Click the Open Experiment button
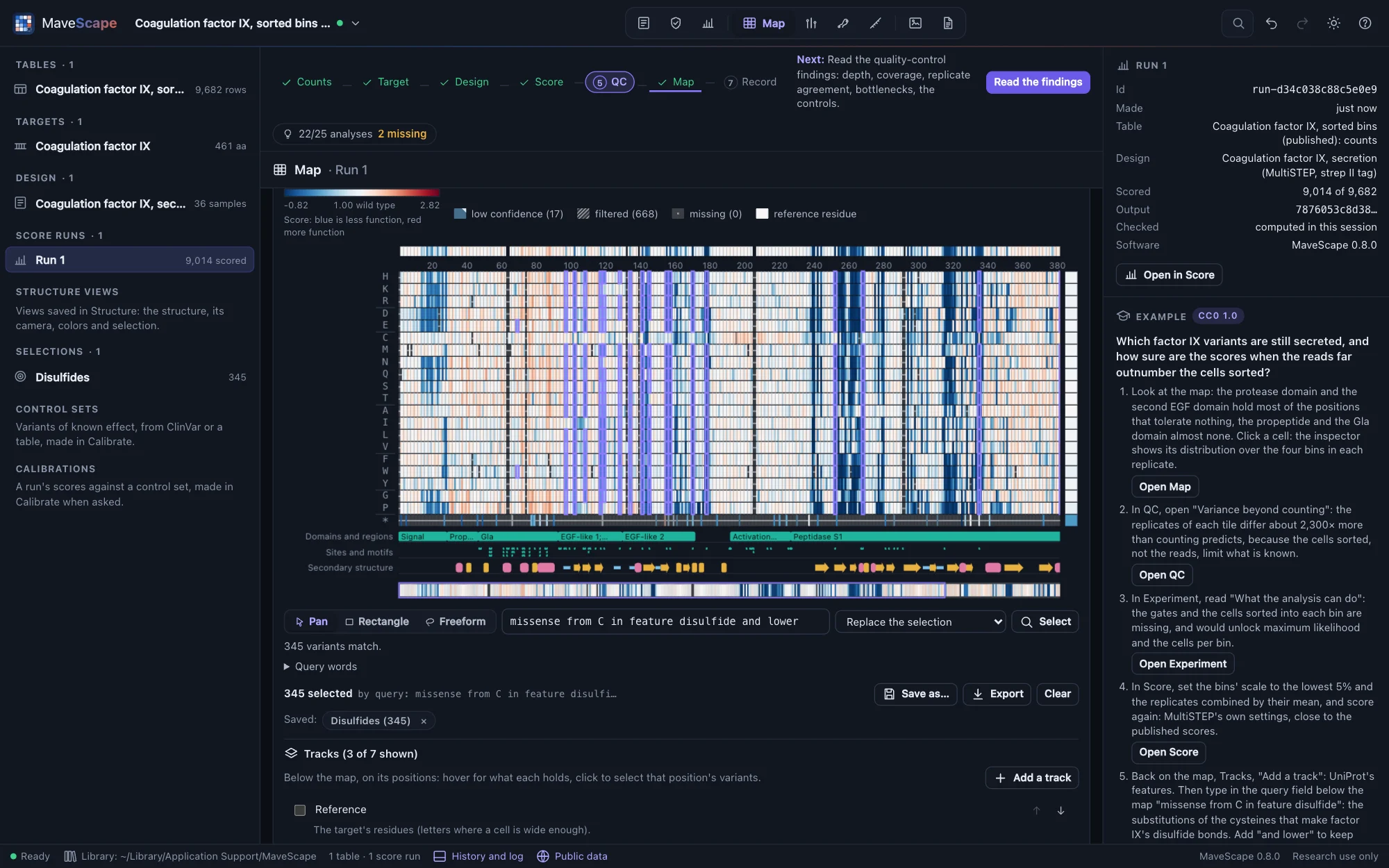 [1183, 664]
